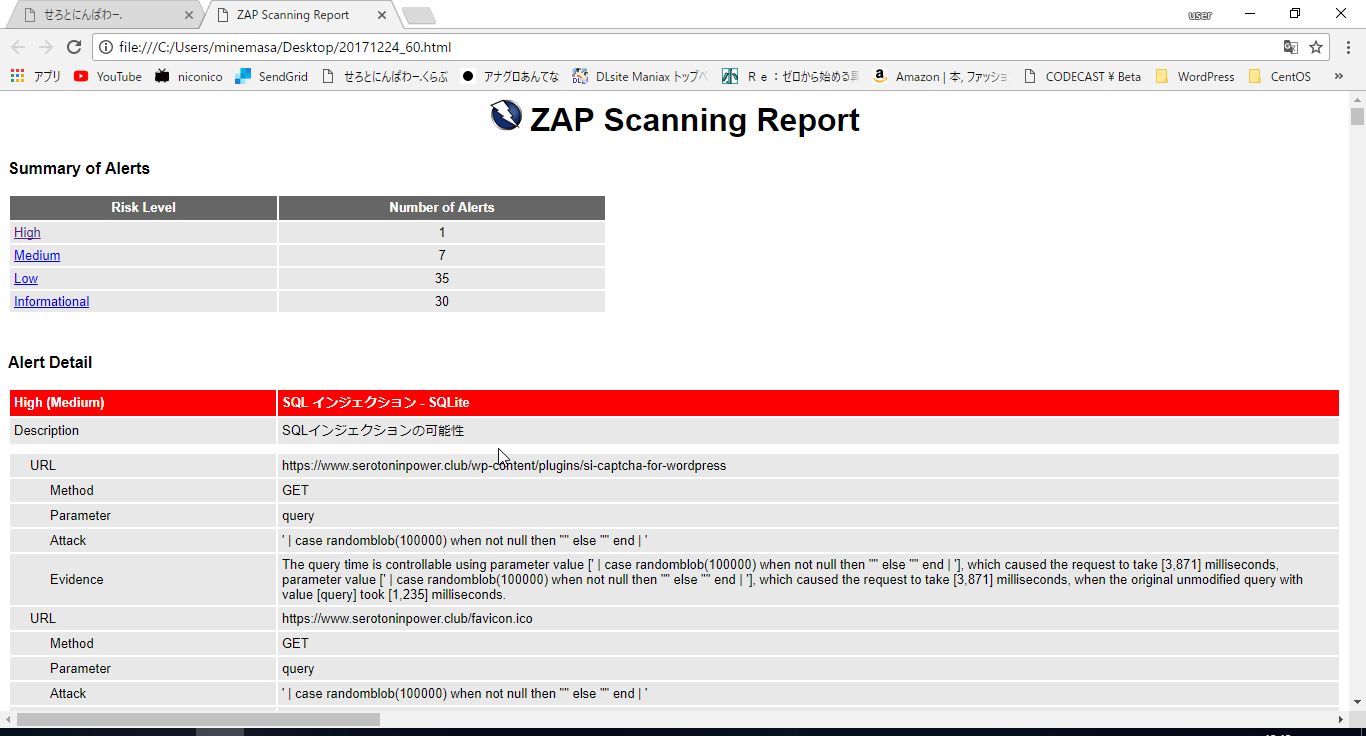This screenshot has width=1366, height=736.
Task: Reload the ZAP report page
Action: tap(74, 47)
